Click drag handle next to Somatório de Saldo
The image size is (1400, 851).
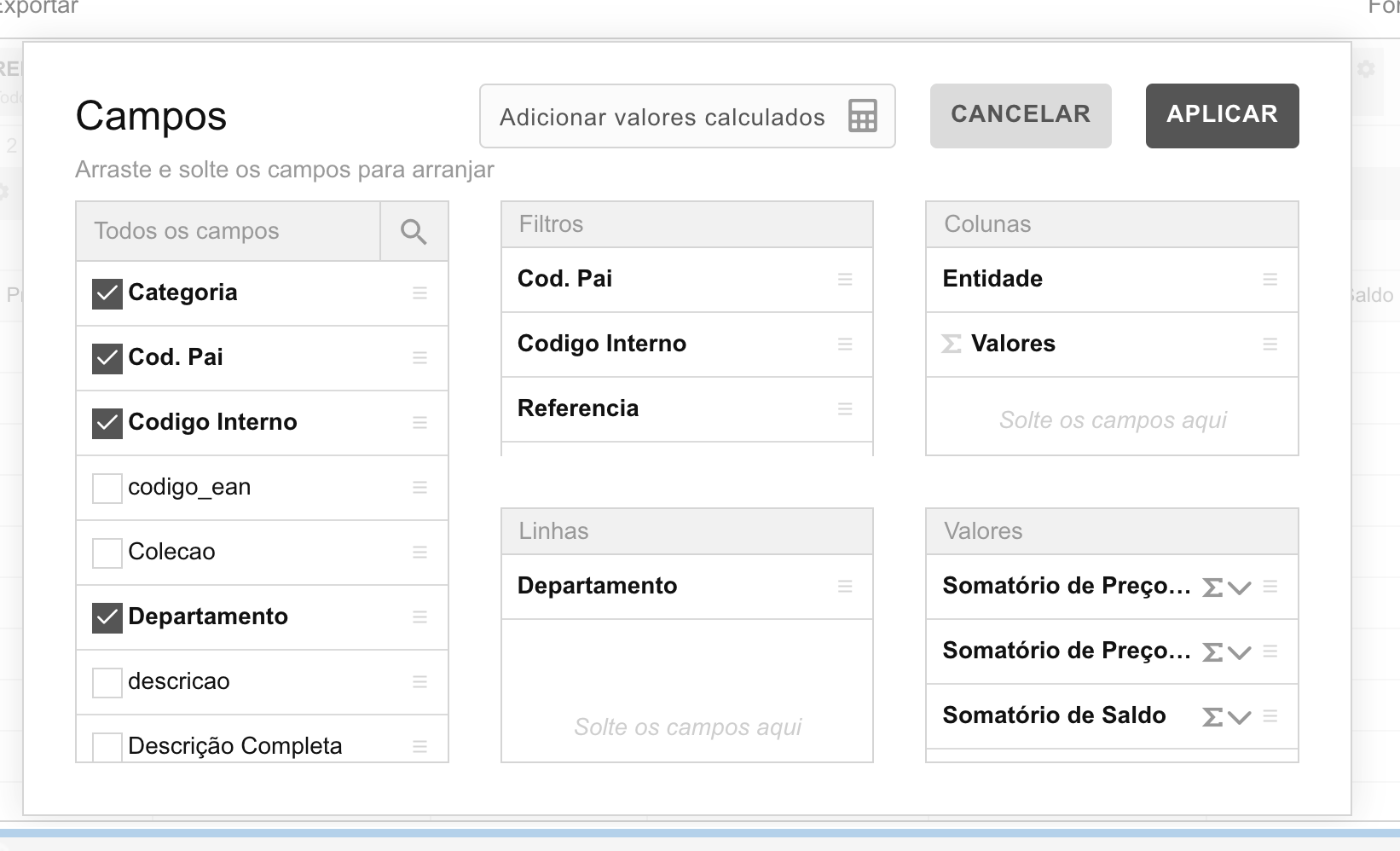(1270, 715)
